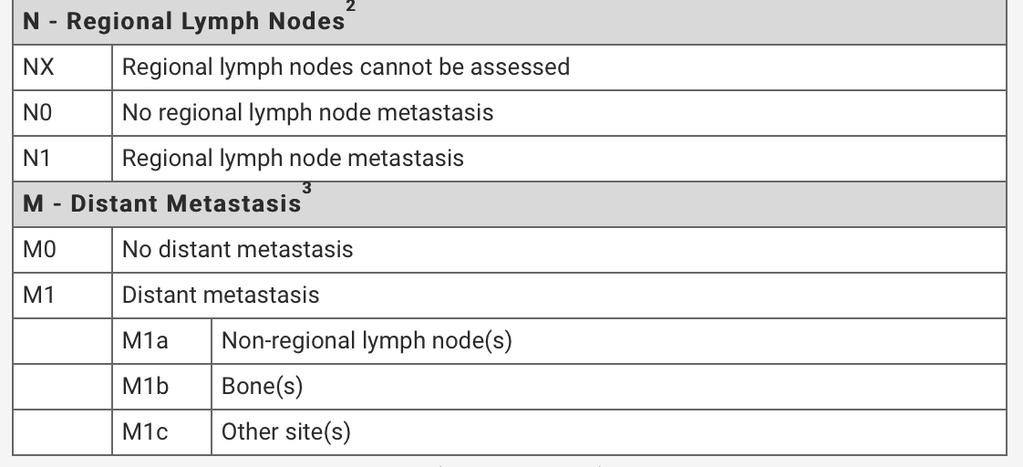Click 'Regional lymph node metastasis' description
Image resolution: width=1023 pixels, height=467 pixels.
pyautogui.click(x=293, y=158)
